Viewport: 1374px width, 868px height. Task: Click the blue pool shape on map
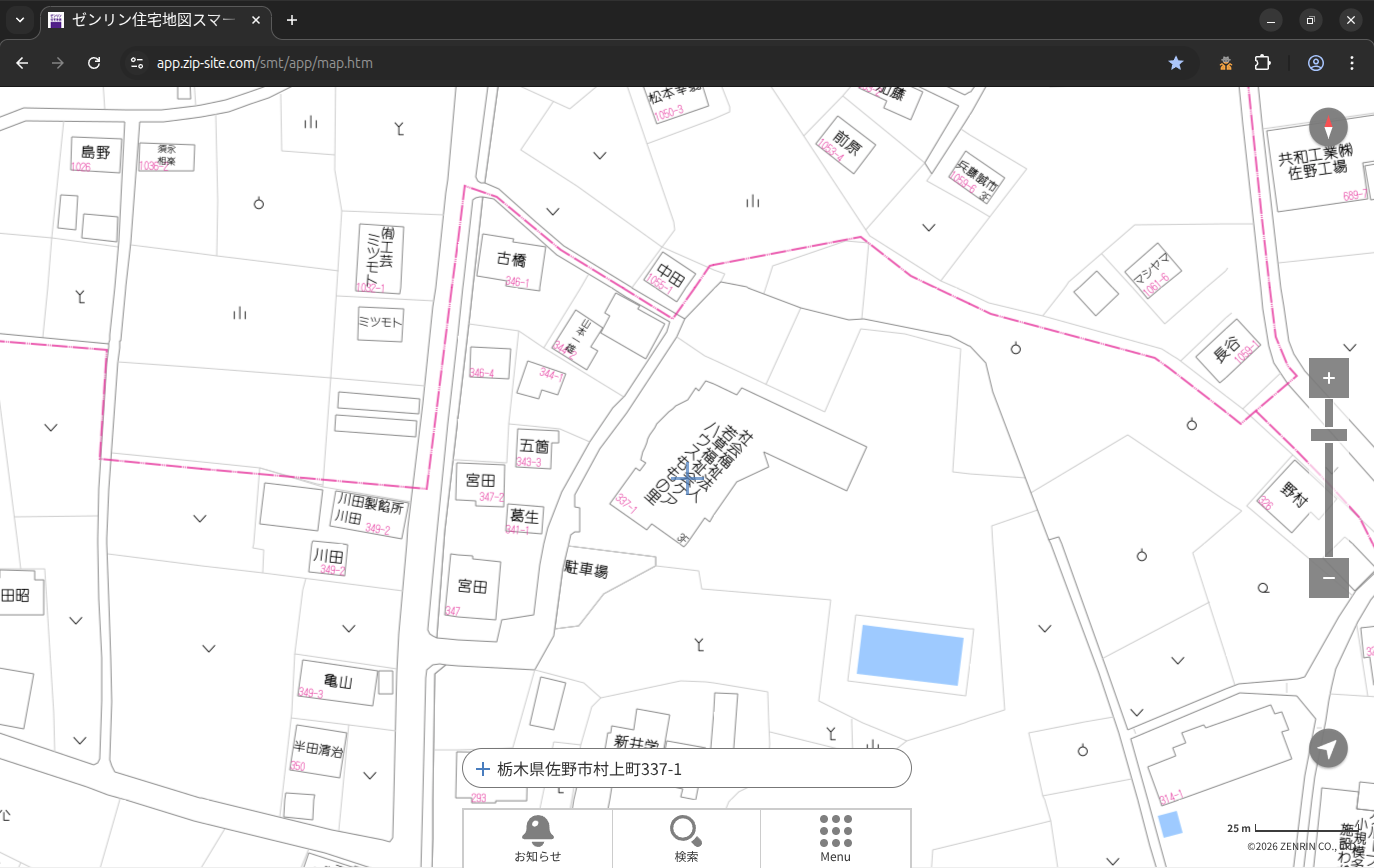point(910,656)
